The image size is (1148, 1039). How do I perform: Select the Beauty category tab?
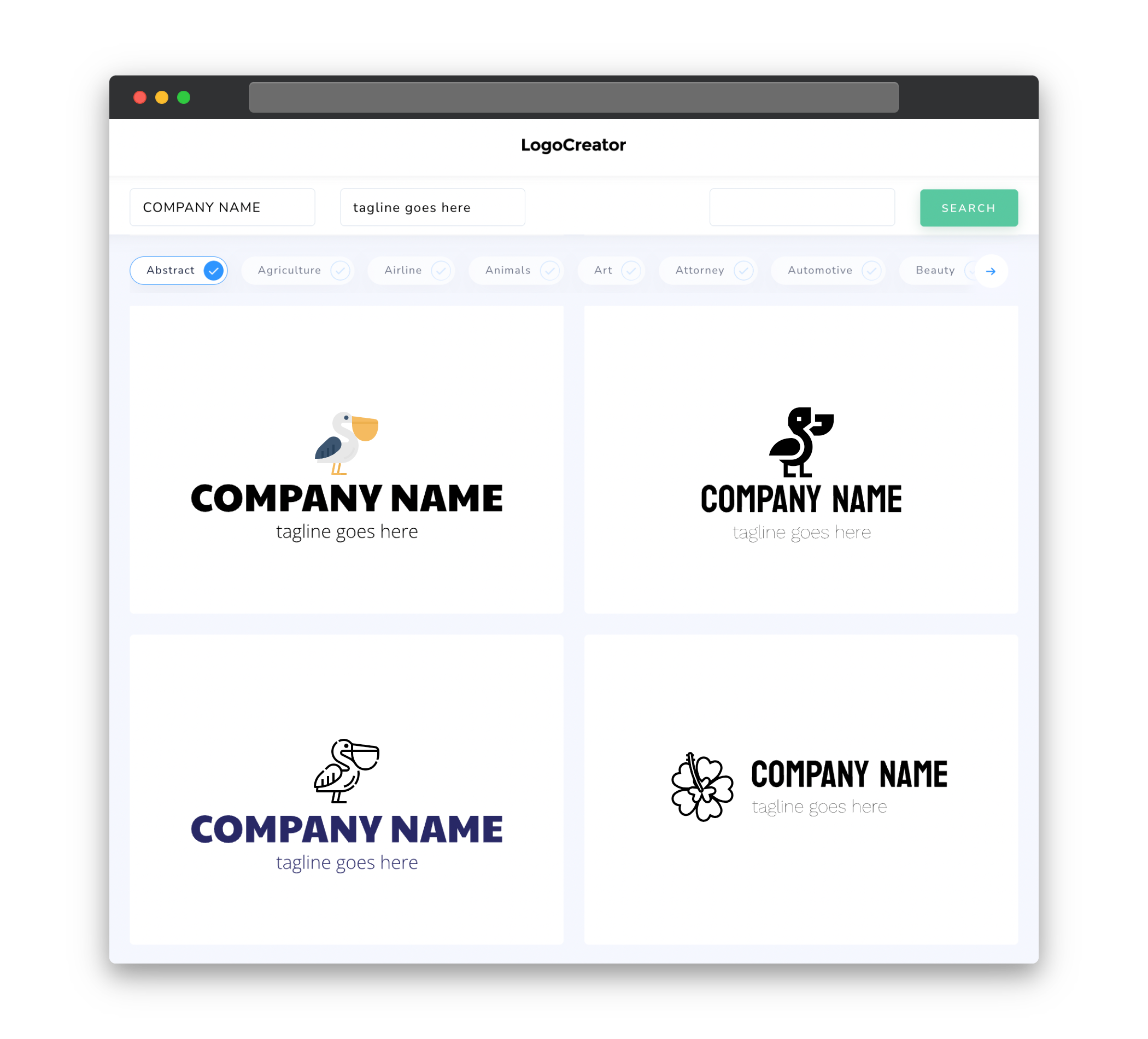(x=936, y=270)
